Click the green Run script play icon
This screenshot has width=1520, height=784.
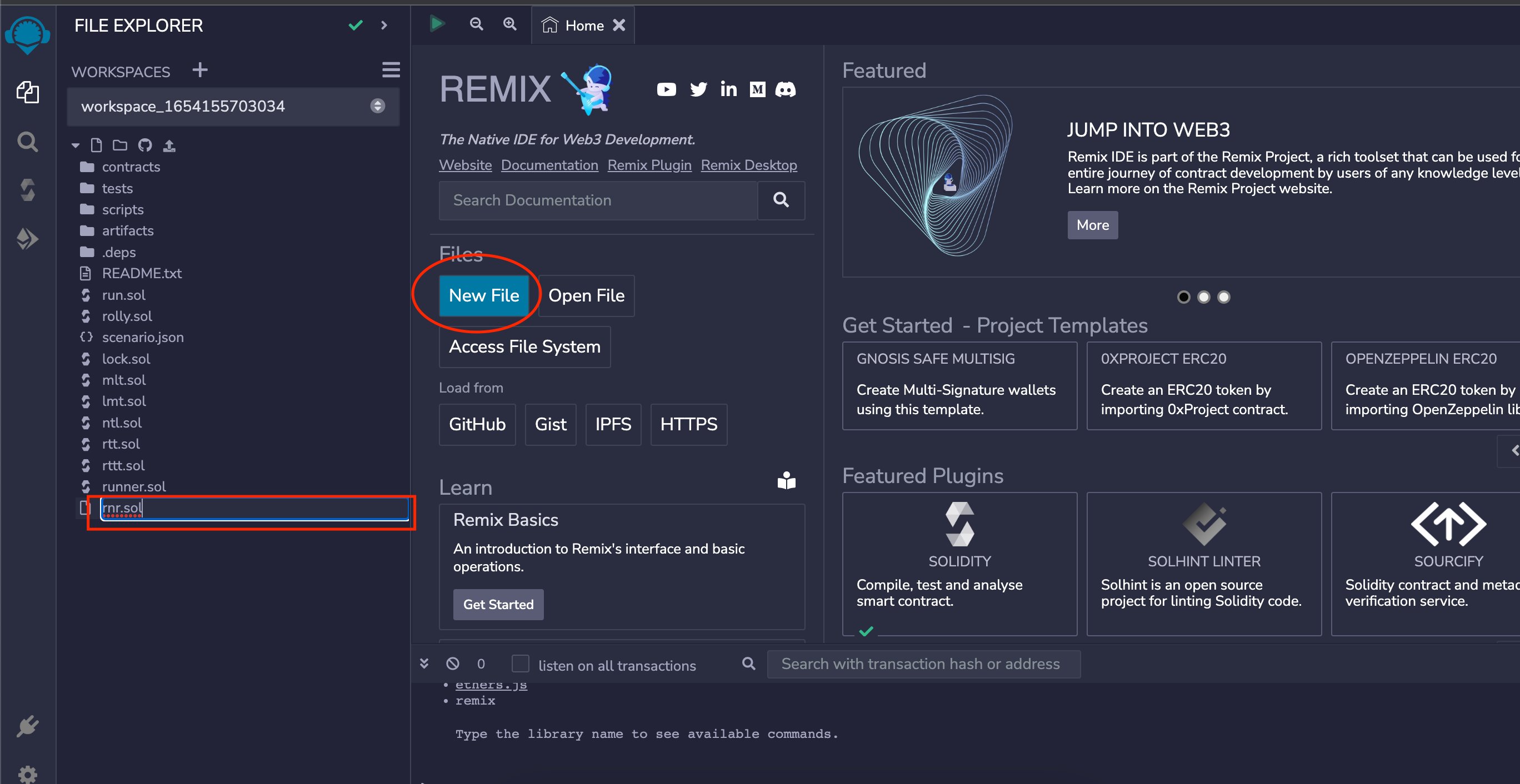(437, 24)
